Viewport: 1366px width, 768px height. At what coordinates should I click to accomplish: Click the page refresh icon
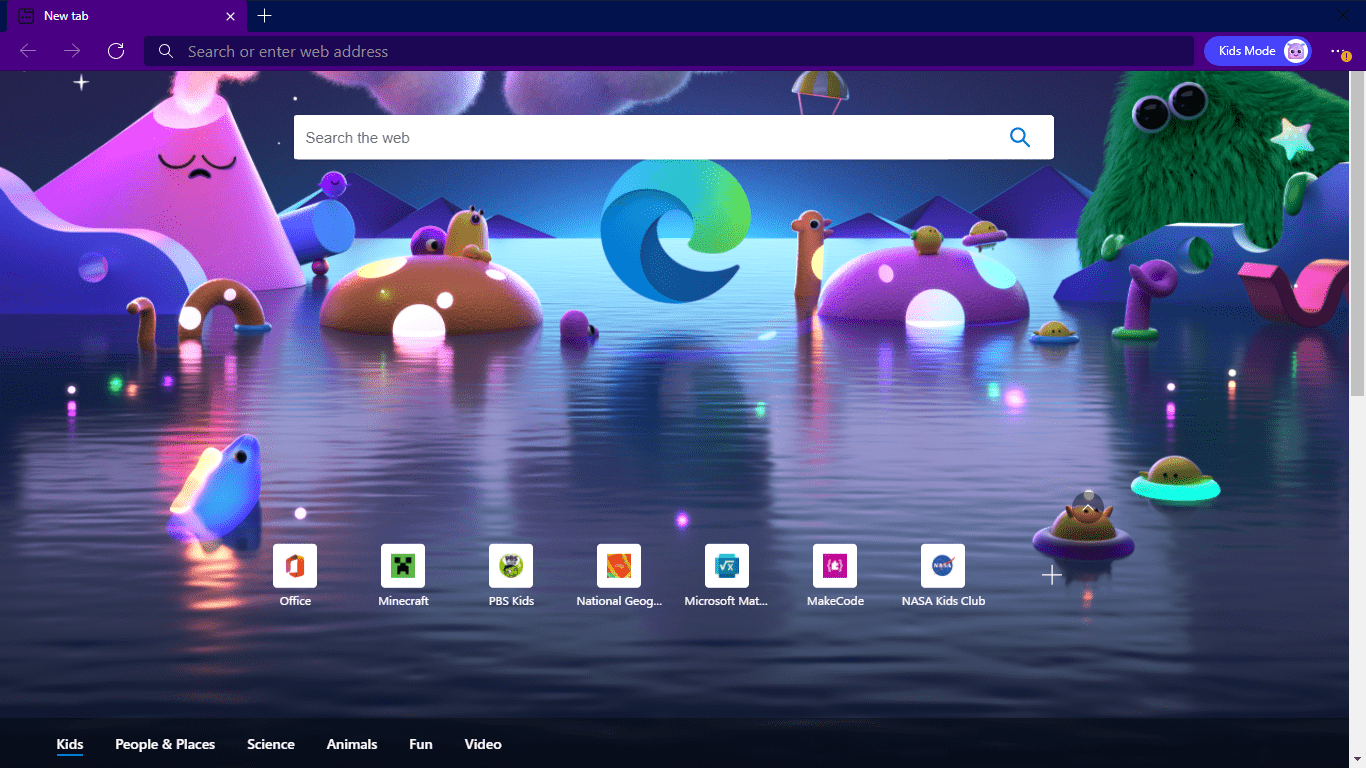click(x=116, y=51)
